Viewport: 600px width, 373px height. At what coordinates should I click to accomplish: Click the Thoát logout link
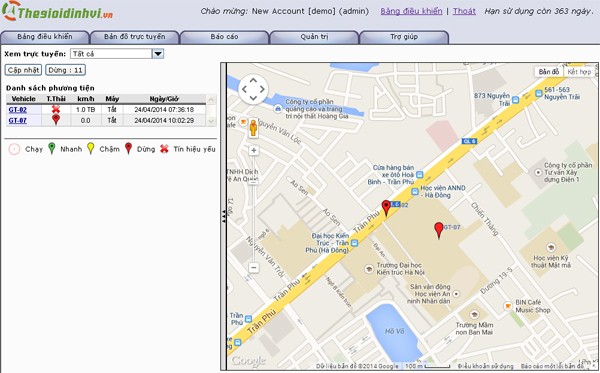[x=464, y=11]
